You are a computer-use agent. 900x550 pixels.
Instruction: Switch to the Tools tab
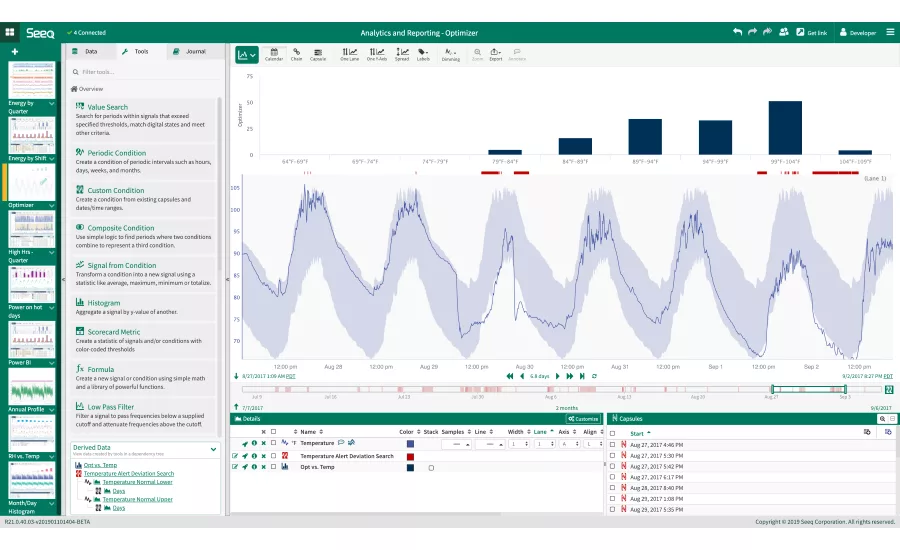click(141, 51)
